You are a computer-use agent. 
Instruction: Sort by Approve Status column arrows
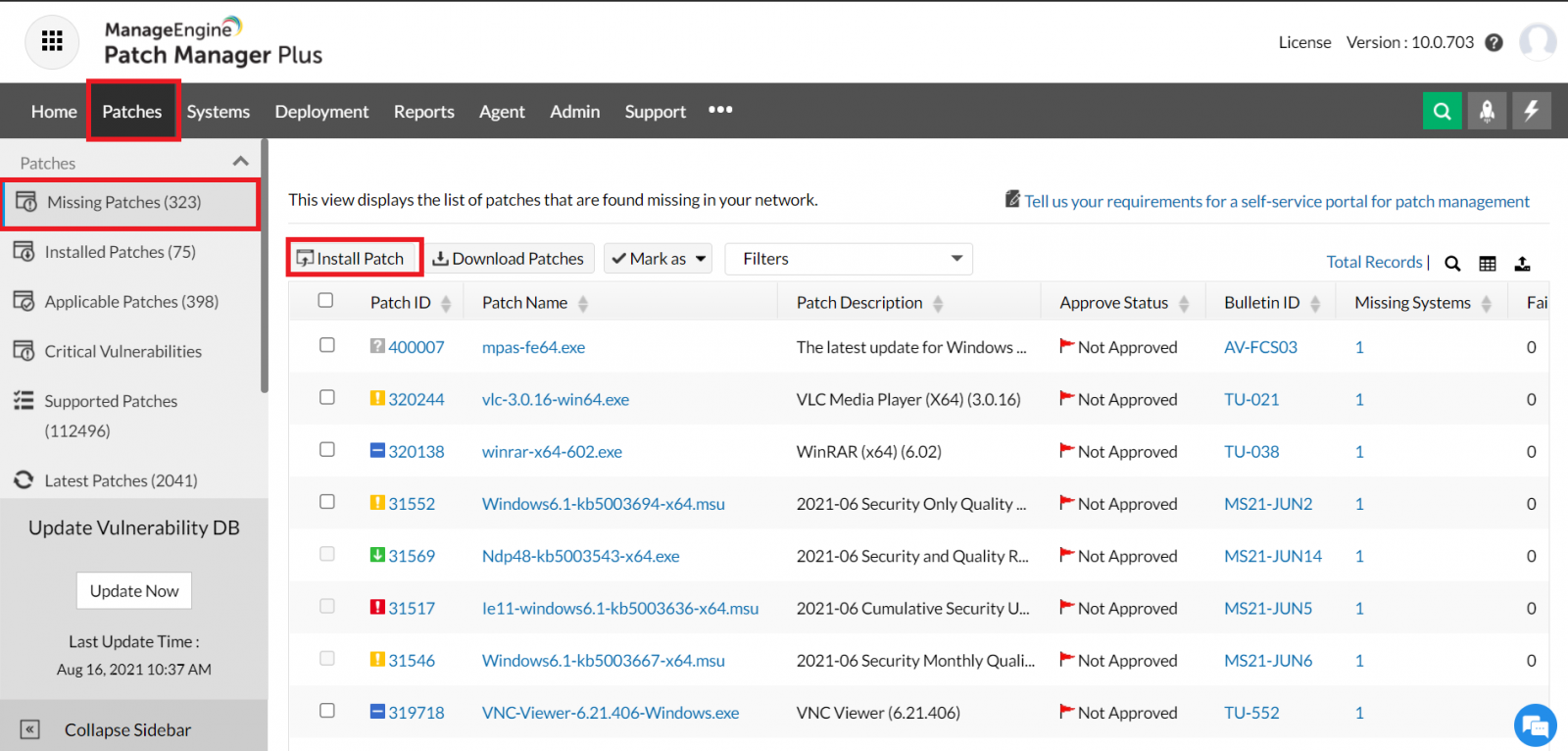(1184, 304)
